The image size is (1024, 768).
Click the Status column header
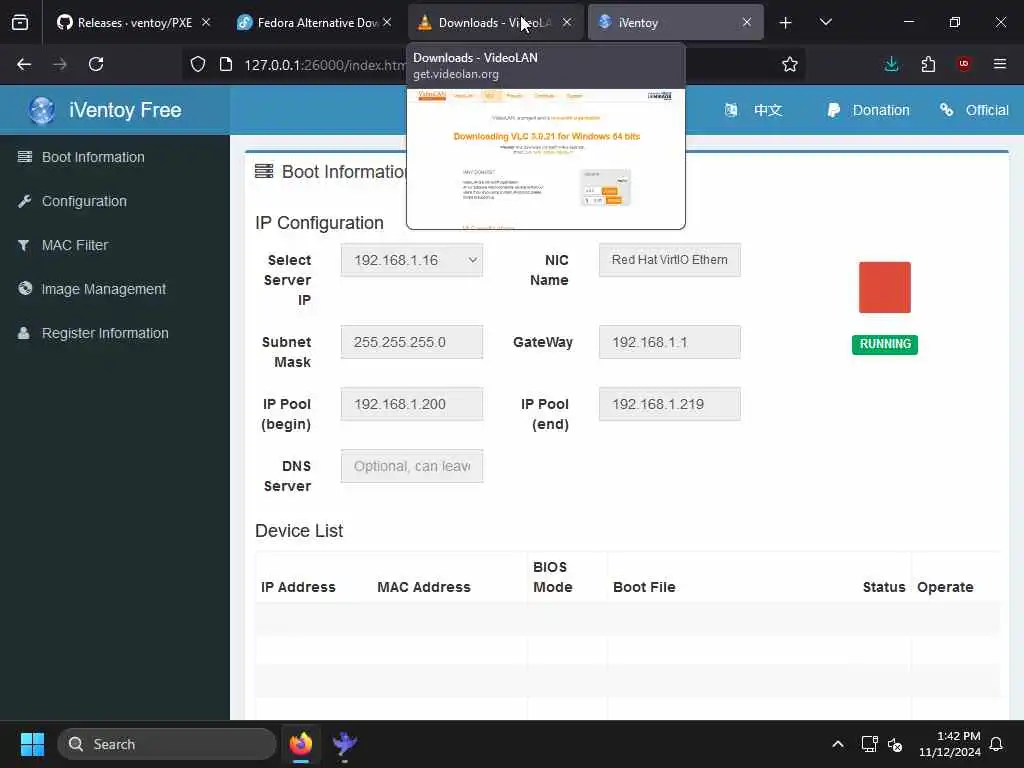click(x=884, y=587)
